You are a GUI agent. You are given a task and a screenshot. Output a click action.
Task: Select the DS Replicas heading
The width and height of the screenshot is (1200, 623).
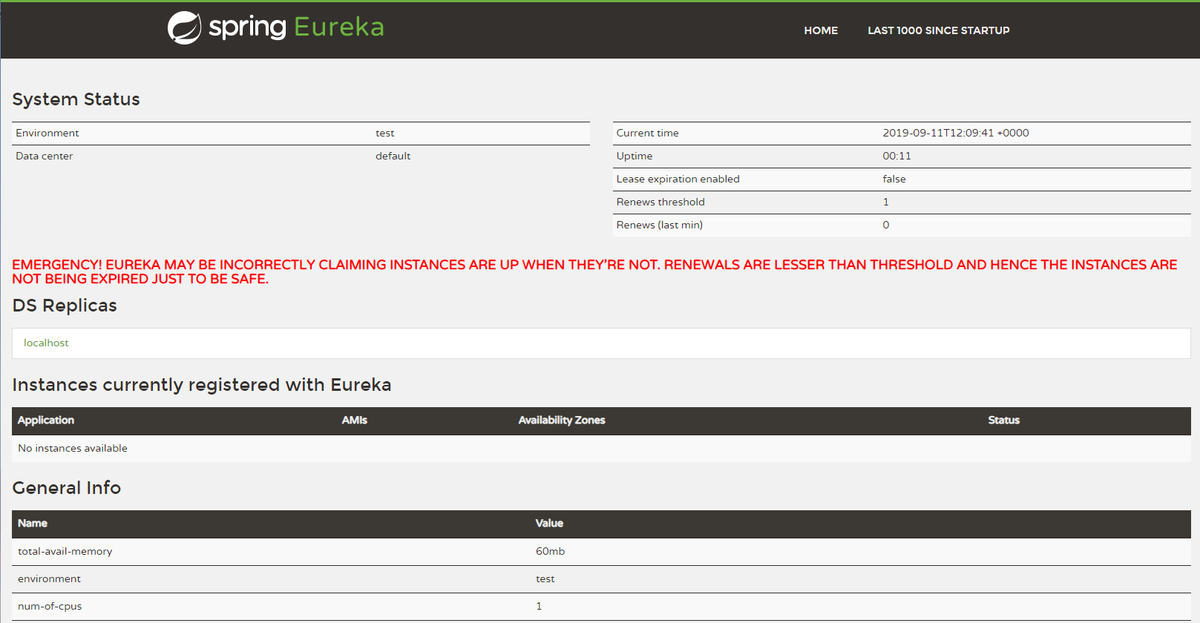pyautogui.click(x=64, y=305)
